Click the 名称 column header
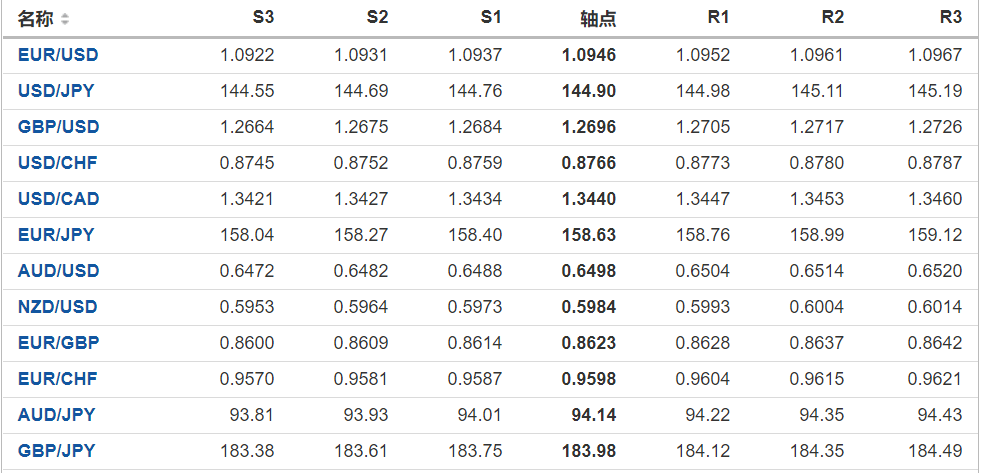 click(x=36, y=19)
